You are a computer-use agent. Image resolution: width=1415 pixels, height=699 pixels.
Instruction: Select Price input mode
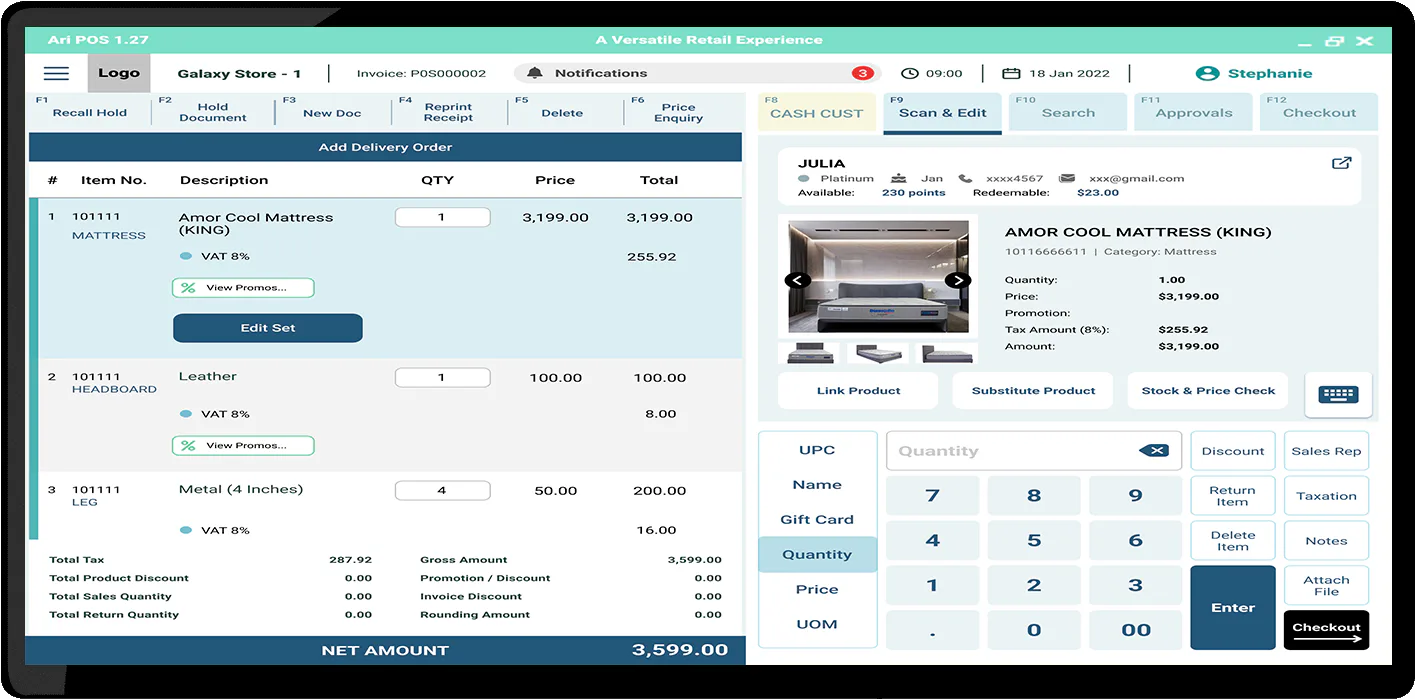pyautogui.click(x=817, y=590)
